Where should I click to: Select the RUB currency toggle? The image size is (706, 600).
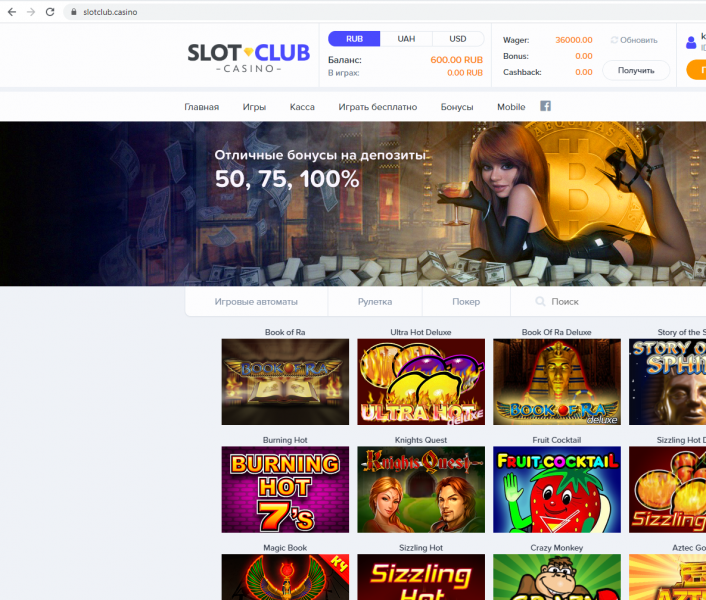tap(354, 39)
